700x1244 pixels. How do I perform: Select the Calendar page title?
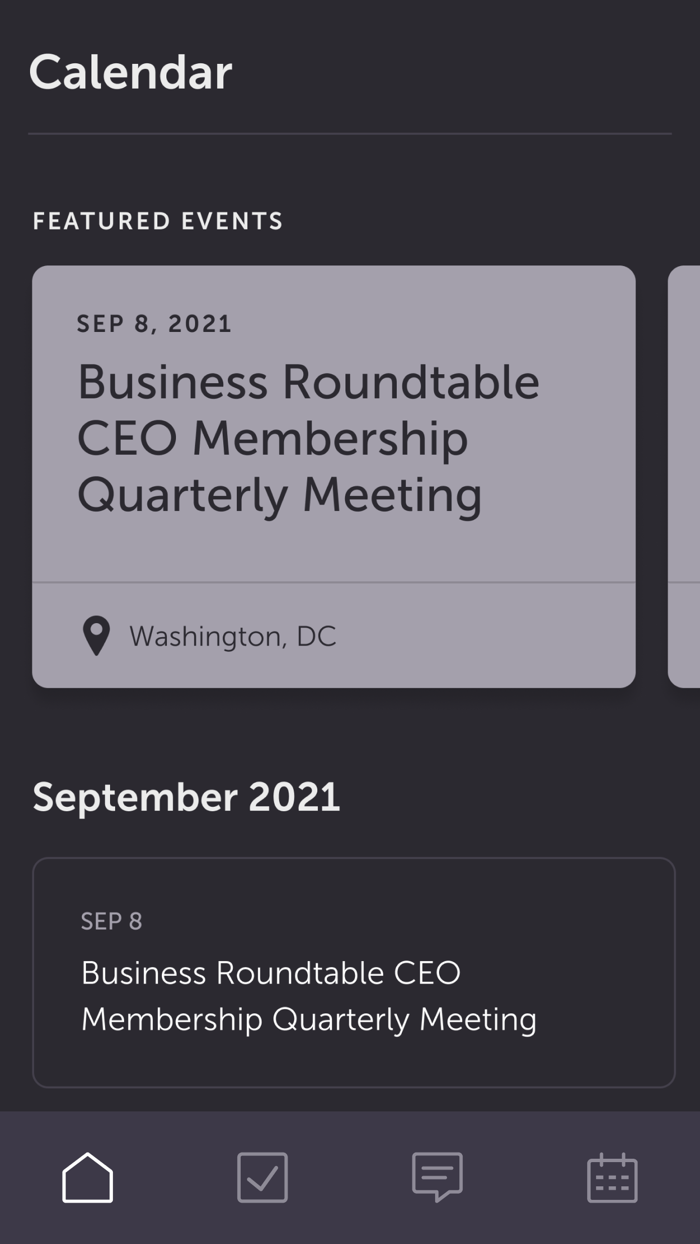click(x=132, y=71)
